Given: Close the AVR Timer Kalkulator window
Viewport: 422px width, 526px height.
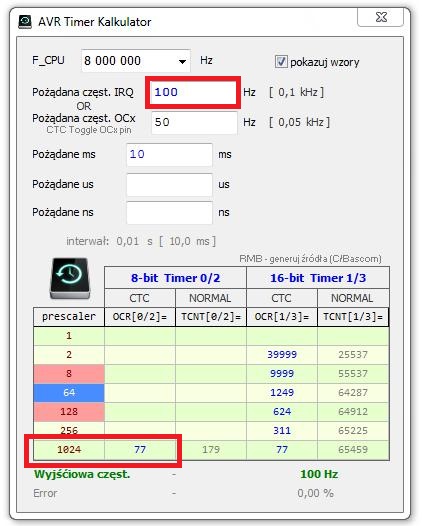Looking at the screenshot, I should 380,17.
